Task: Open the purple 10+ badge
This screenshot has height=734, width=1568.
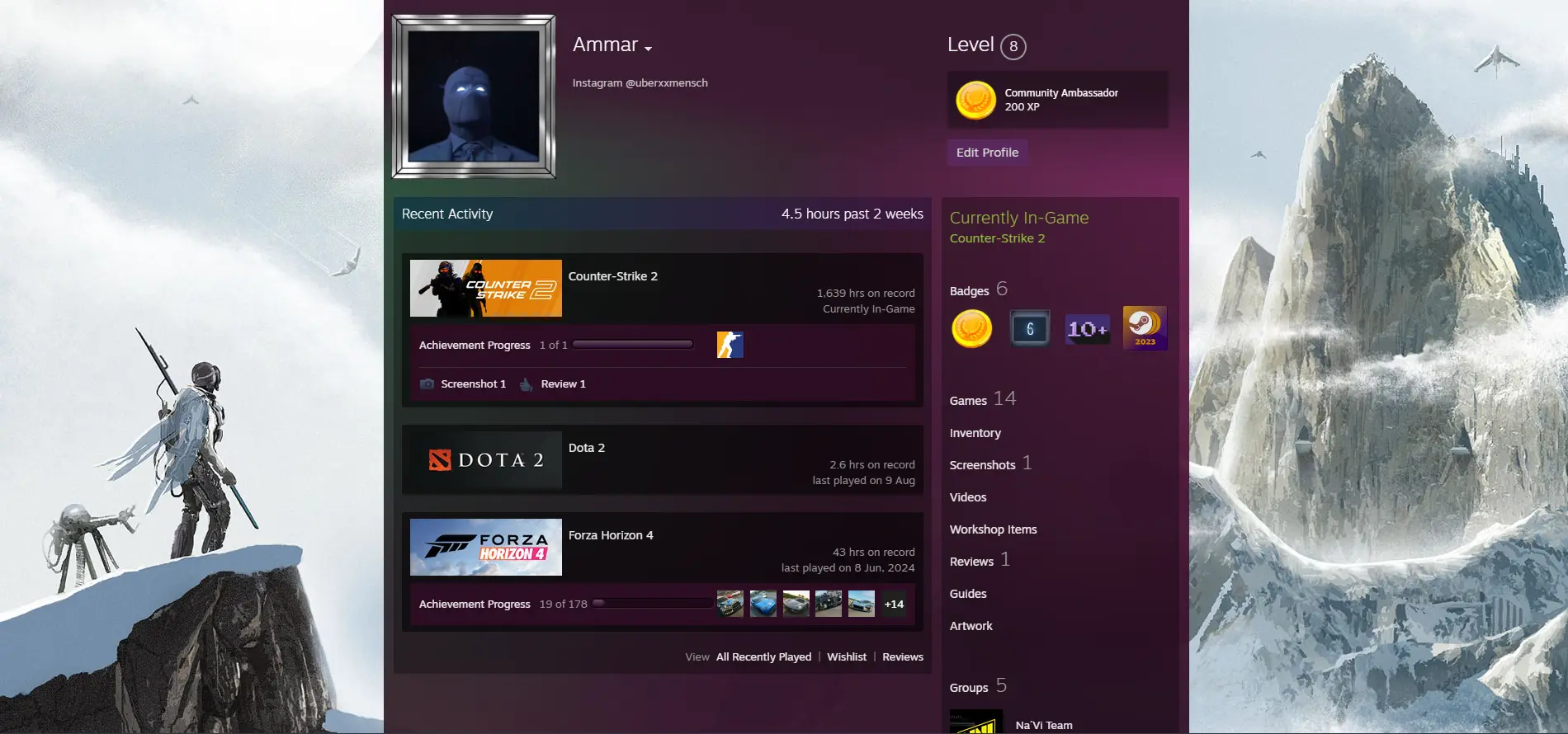Action: coord(1088,328)
